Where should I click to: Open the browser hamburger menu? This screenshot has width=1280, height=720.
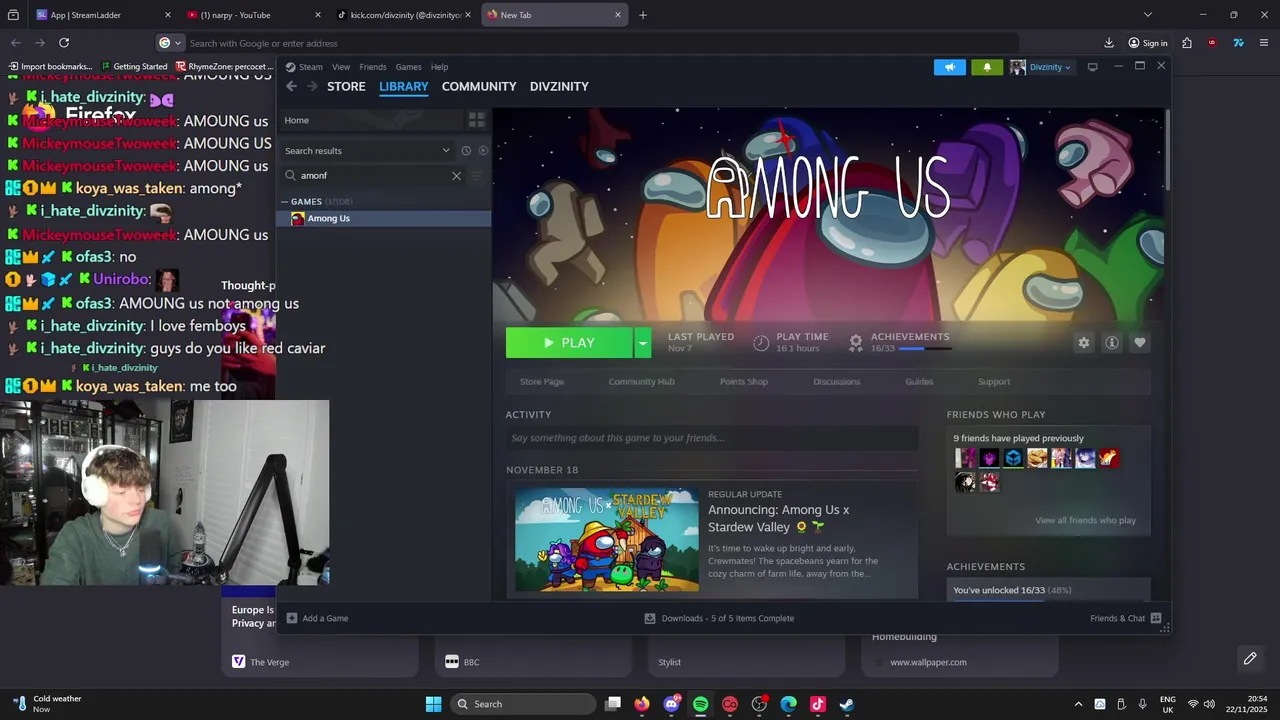[x=1264, y=43]
